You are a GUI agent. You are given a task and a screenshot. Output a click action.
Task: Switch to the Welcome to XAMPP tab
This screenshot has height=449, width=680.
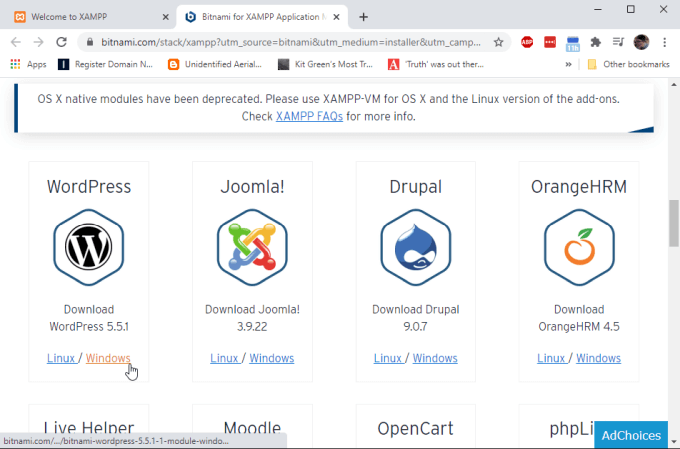87,17
